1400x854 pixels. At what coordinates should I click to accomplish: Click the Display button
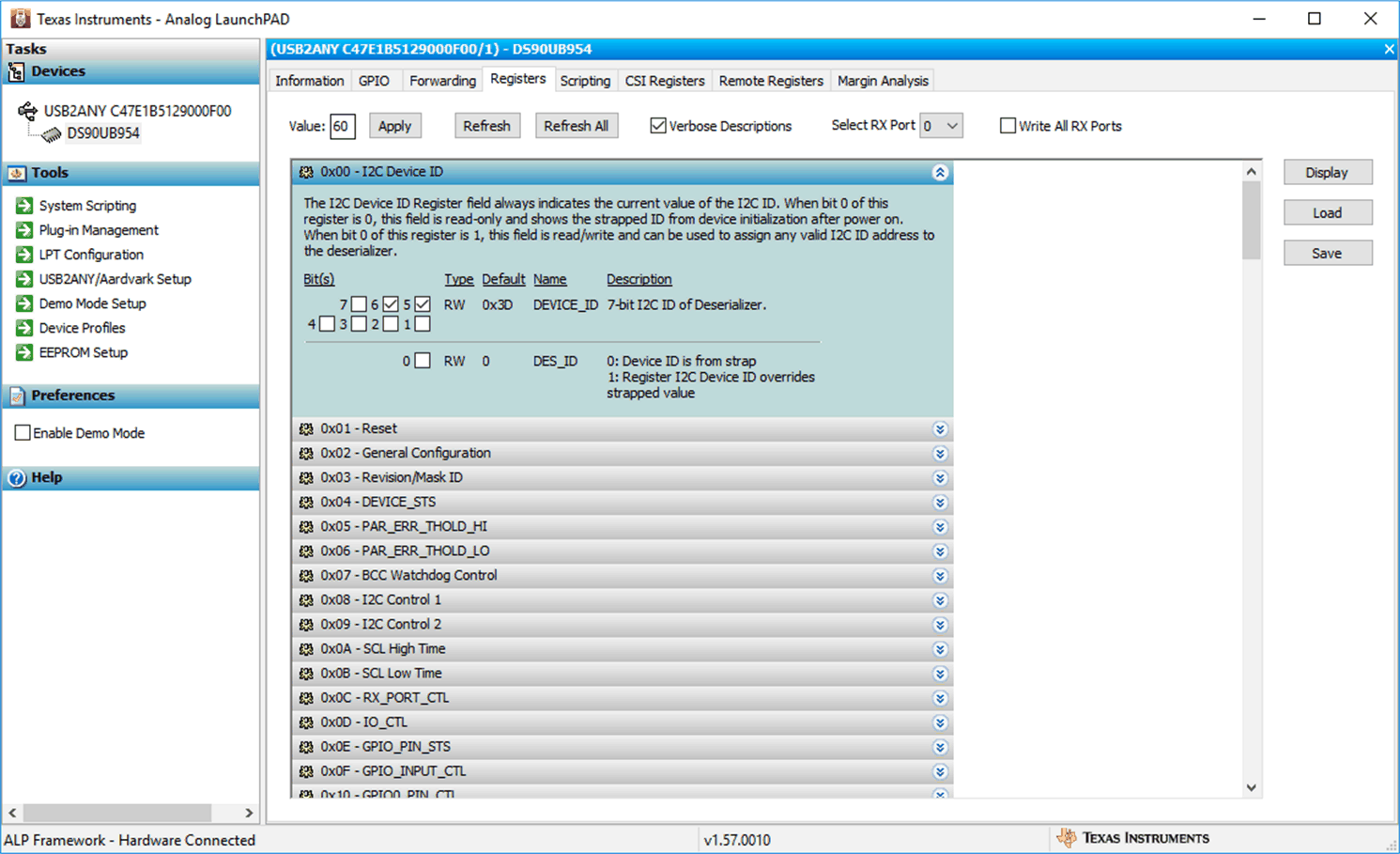click(1328, 172)
